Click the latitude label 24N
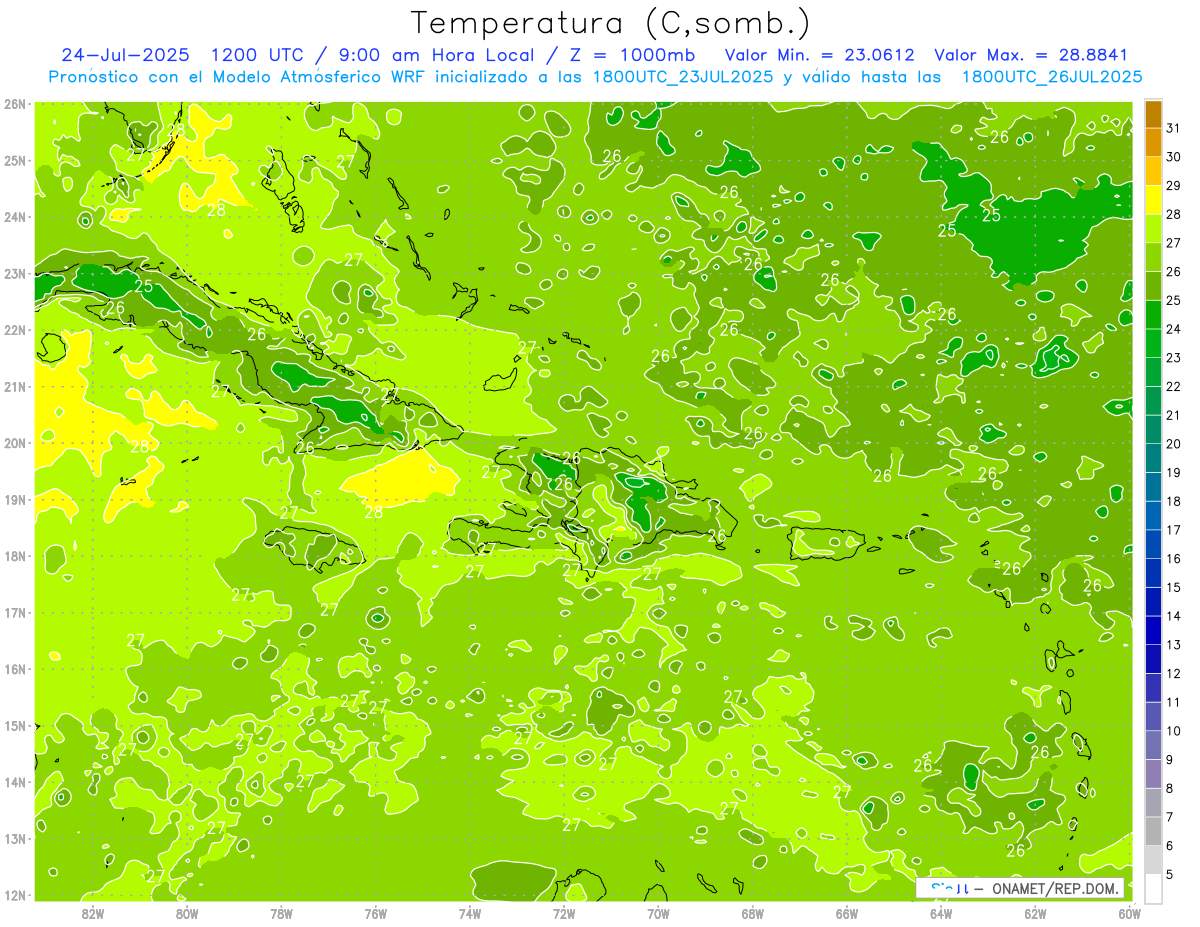1200x927 pixels. pos(15,217)
